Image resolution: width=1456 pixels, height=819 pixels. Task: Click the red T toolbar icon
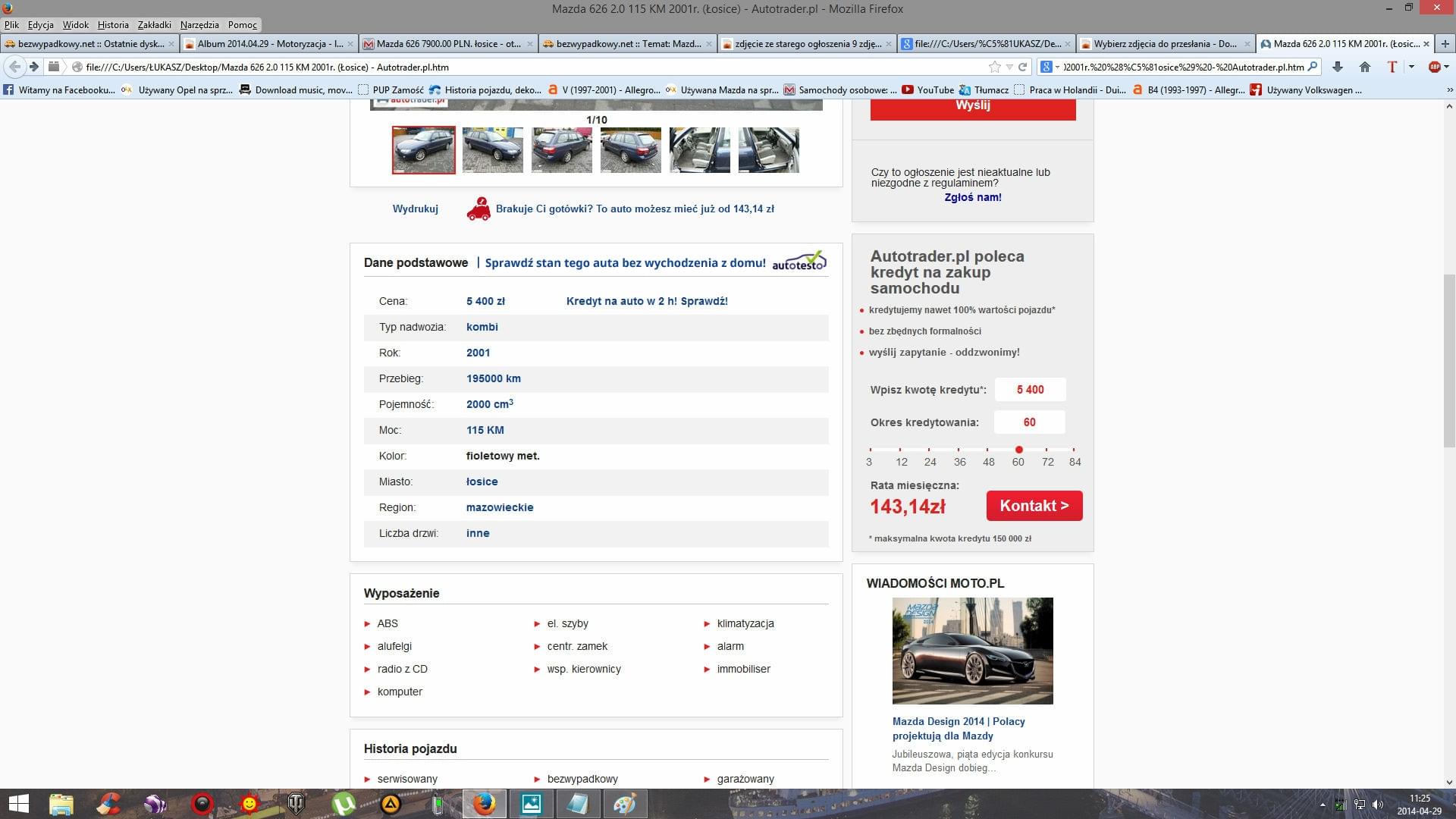[1392, 67]
